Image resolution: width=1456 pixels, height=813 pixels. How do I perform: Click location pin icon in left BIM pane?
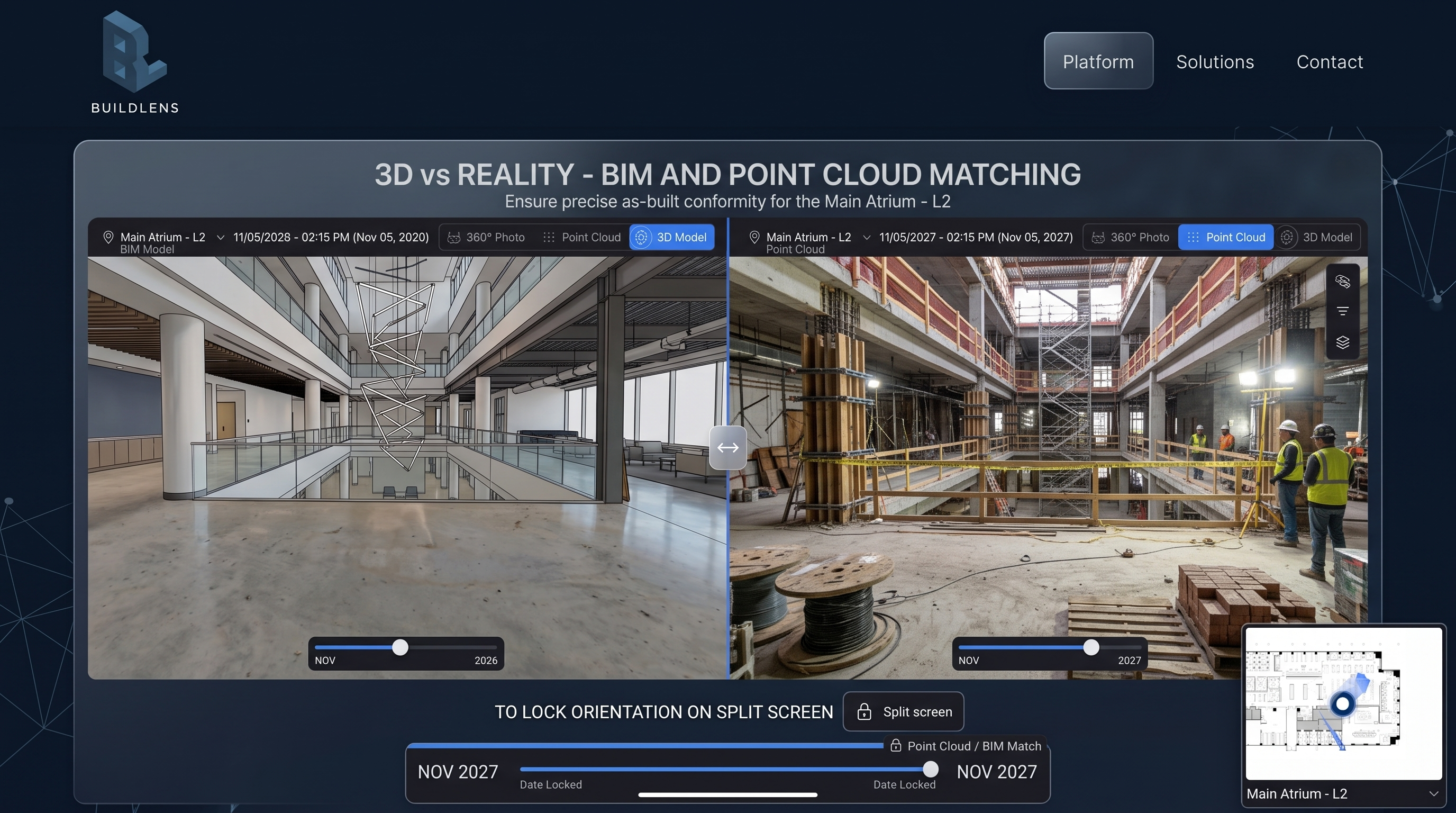[x=108, y=238]
